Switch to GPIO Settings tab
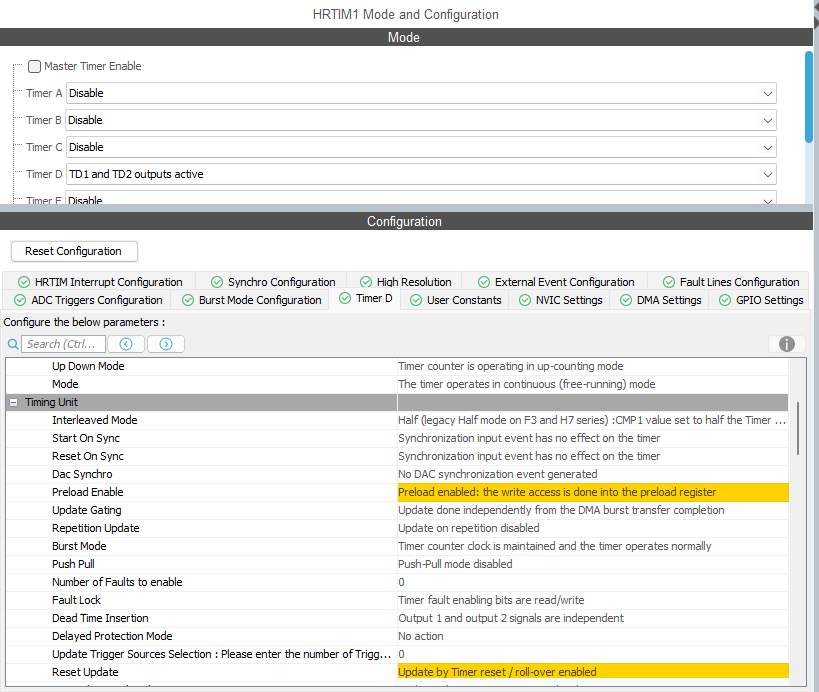 pyautogui.click(x=760, y=300)
